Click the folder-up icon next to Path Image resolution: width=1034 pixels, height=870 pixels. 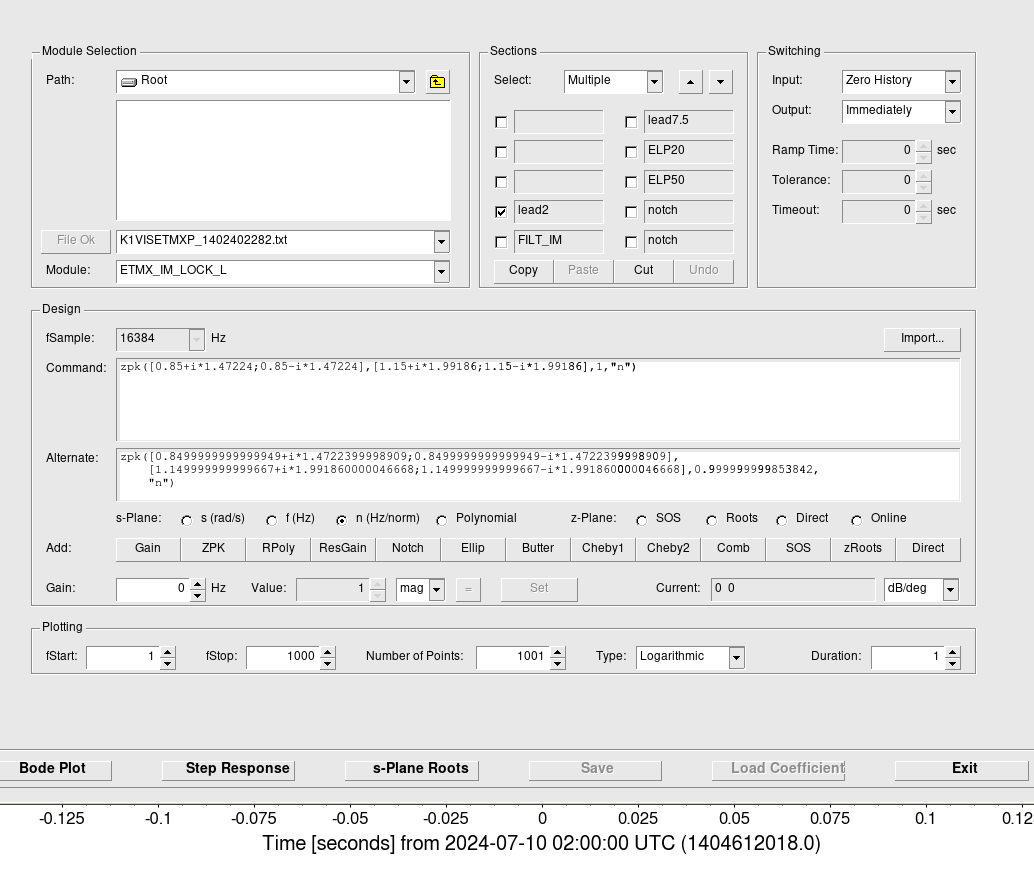(x=437, y=82)
